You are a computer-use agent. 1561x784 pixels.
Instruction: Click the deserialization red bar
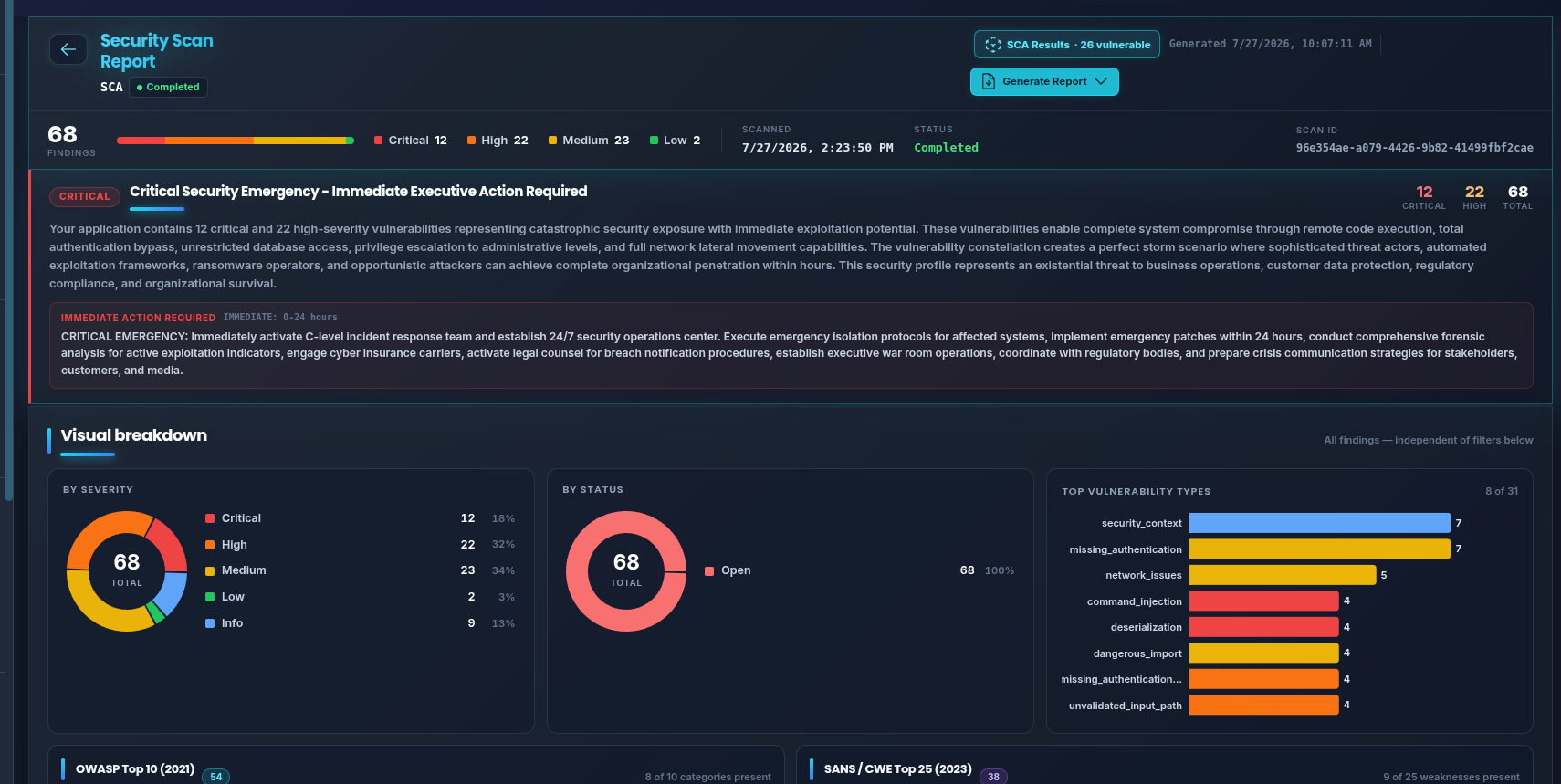(1263, 627)
